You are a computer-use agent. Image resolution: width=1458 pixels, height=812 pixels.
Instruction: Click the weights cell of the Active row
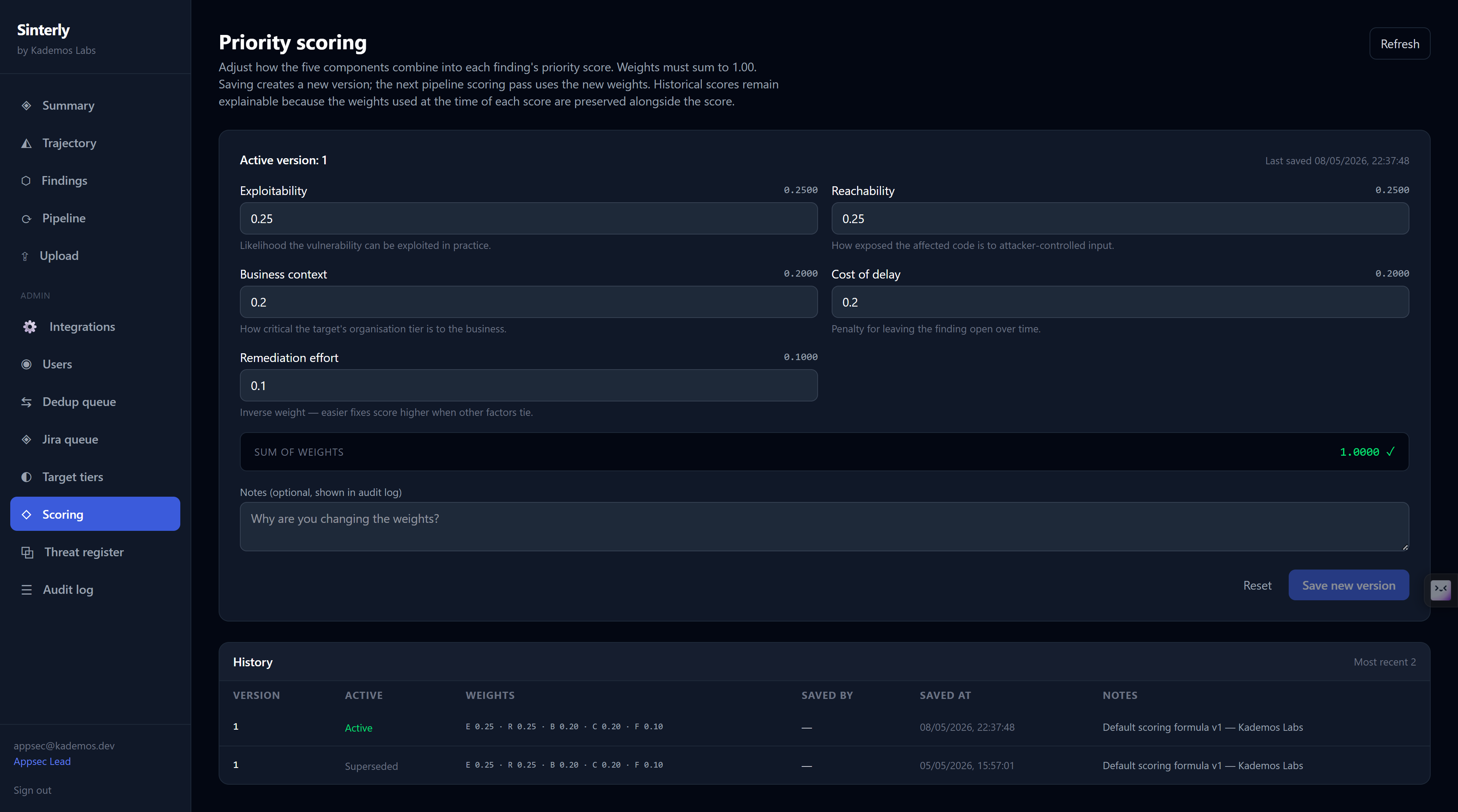pyautogui.click(x=564, y=727)
